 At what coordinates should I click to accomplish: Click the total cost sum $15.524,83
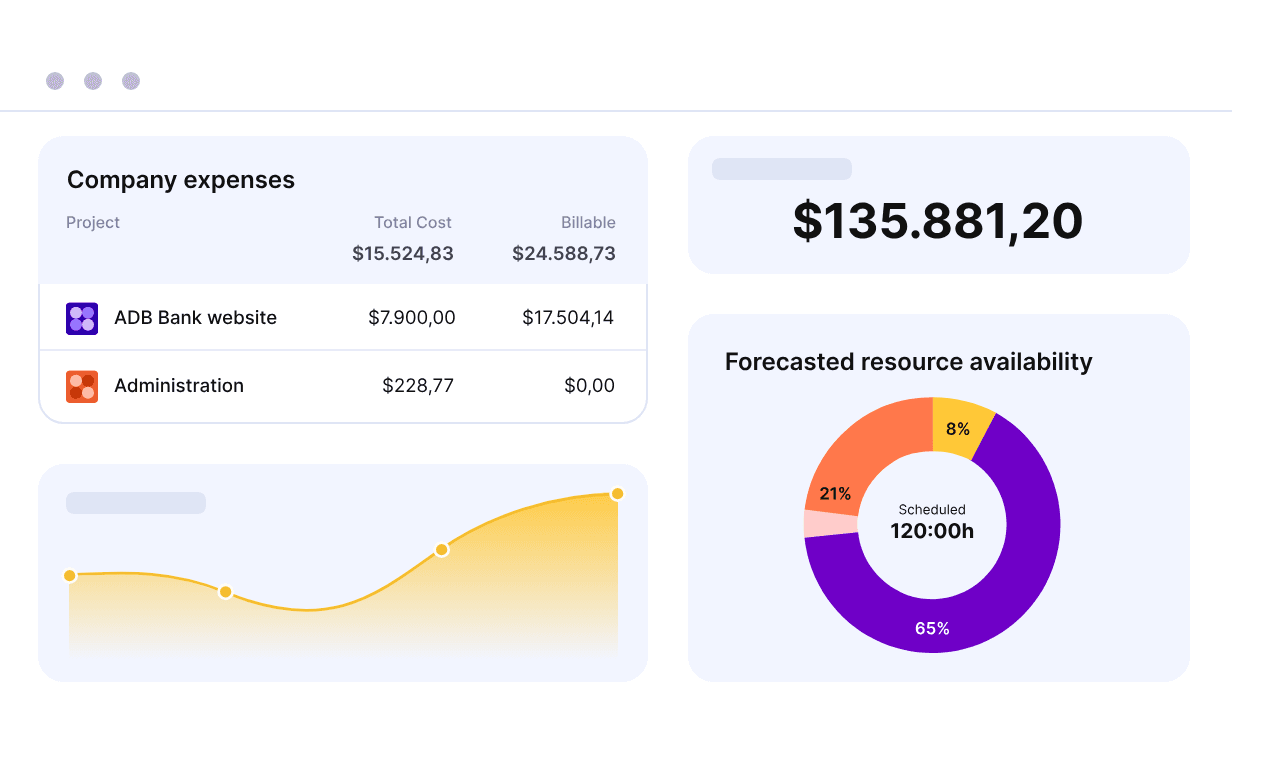point(403,254)
